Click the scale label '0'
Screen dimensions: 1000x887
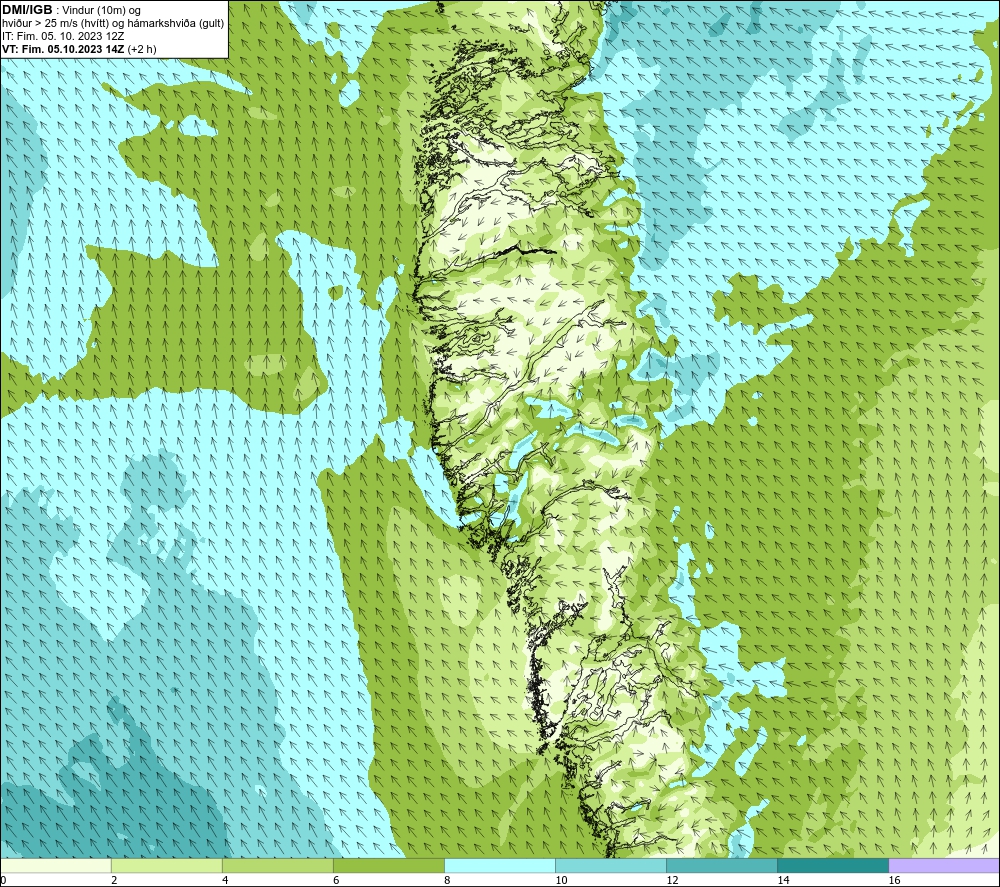pyautogui.click(x=3, y=881)
